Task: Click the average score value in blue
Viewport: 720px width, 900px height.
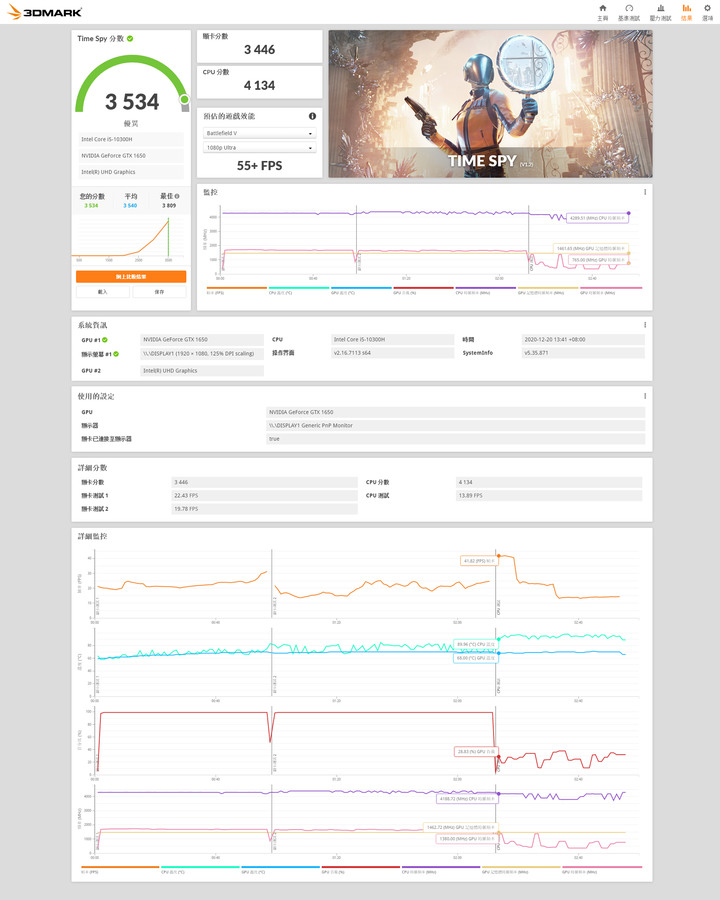Action: point(130,205)
